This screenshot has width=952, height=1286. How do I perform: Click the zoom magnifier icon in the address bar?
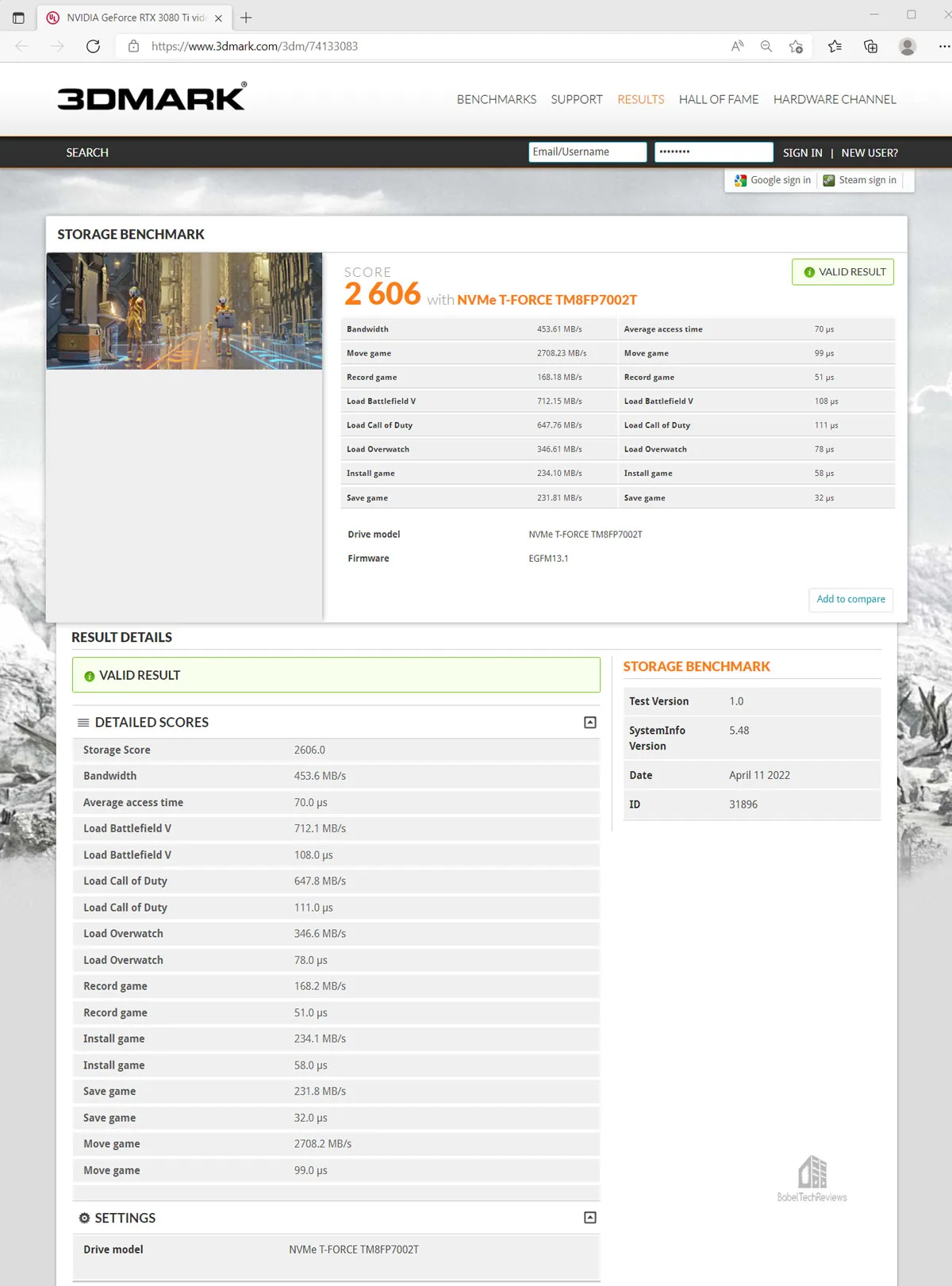[766, 46]
